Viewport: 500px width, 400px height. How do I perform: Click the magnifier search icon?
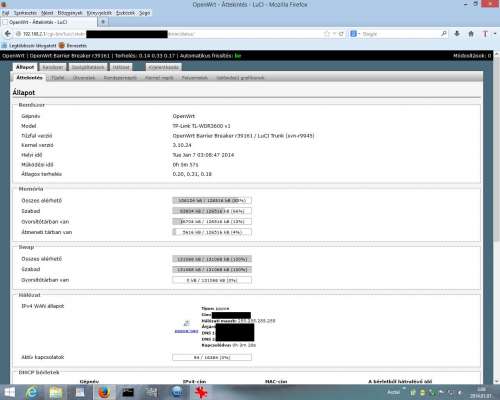click(444, 34)
